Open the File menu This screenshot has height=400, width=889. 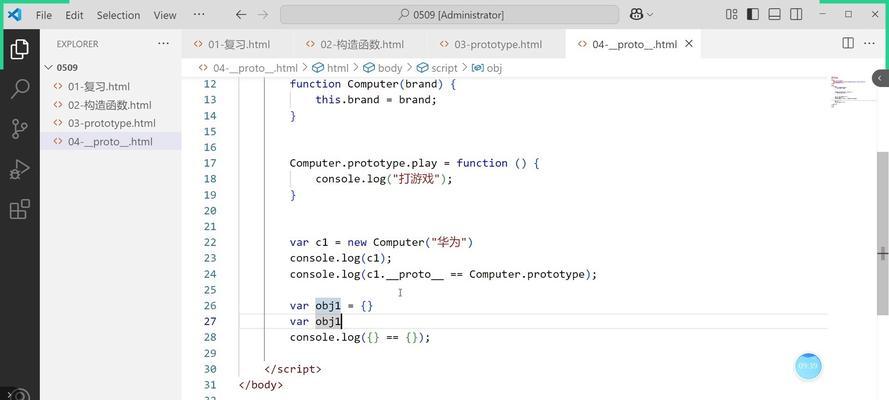tap(44, 15)
